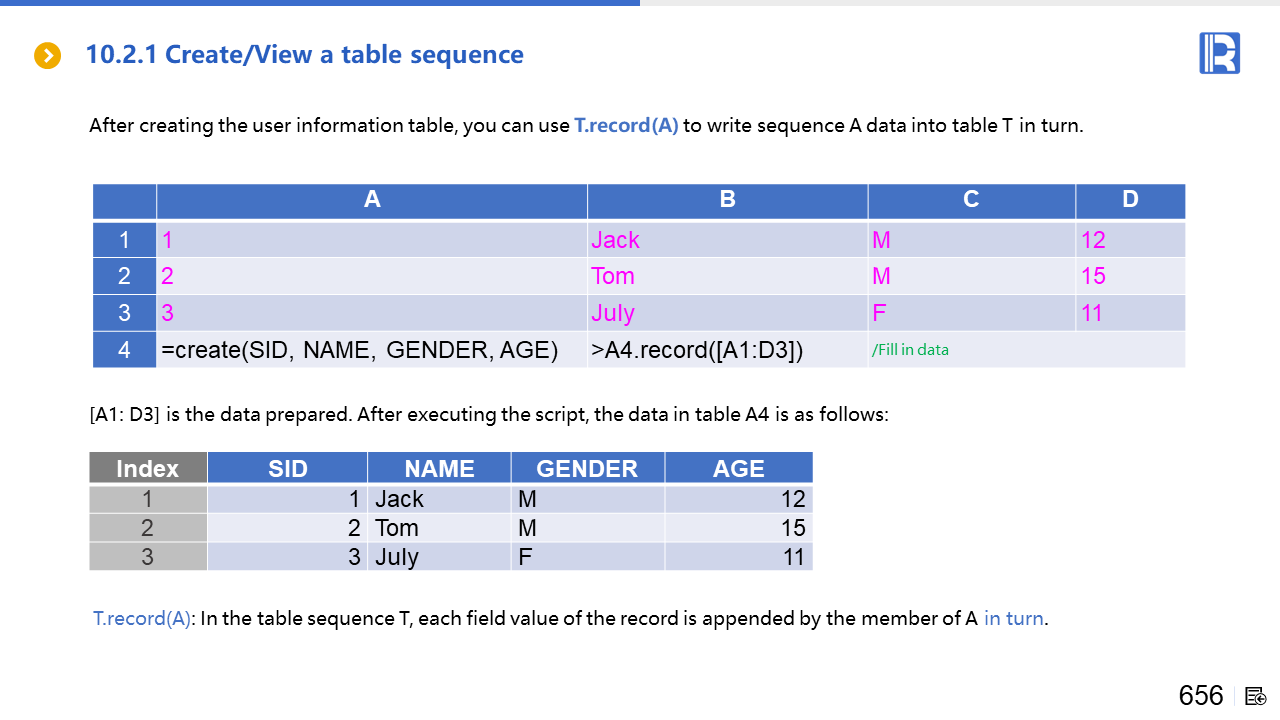Click the blue T.record(A) link in the intro sentence
The width and height of the screenshot is (1280, 720).
tap(626, 126)
